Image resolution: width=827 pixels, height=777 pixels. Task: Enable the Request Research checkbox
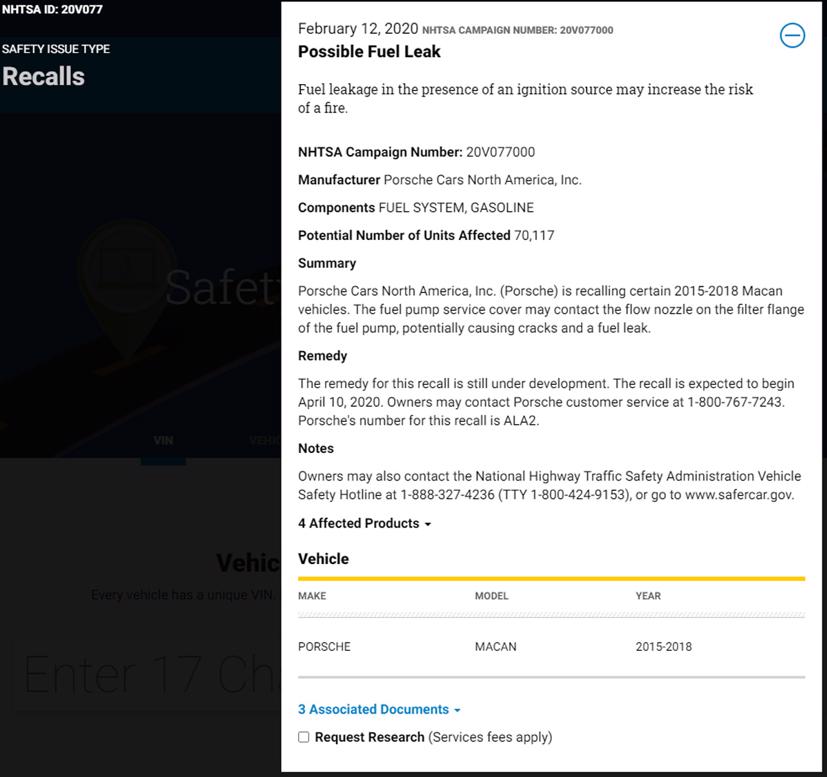coord(304,738)
